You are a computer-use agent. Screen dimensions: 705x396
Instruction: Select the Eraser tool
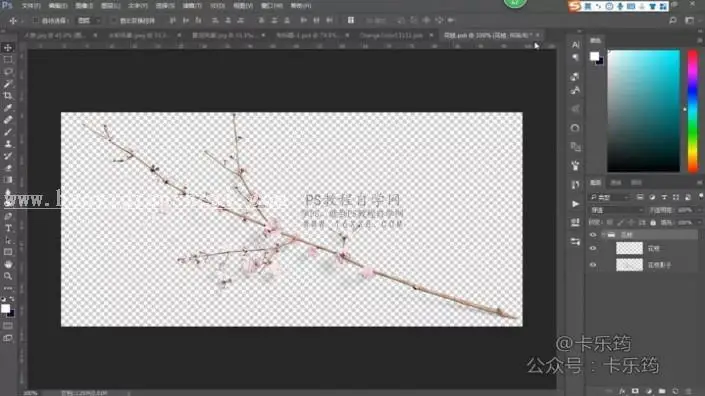point(8,168)
